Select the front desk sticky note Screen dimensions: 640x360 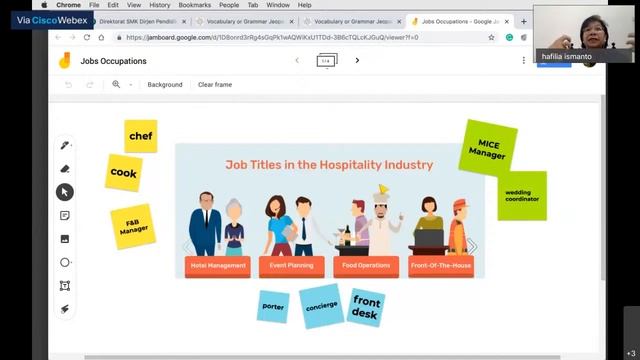(366, 307)
